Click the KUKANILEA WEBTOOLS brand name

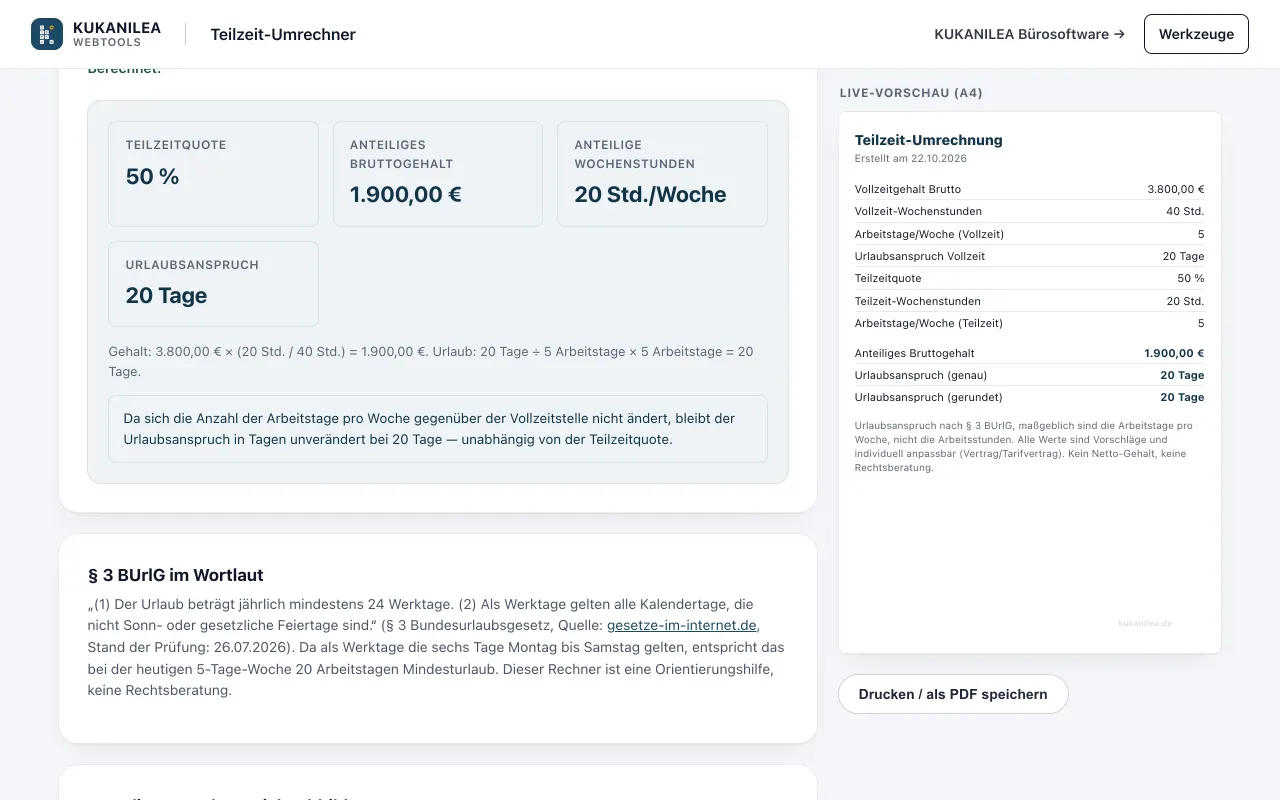(117, 34)
